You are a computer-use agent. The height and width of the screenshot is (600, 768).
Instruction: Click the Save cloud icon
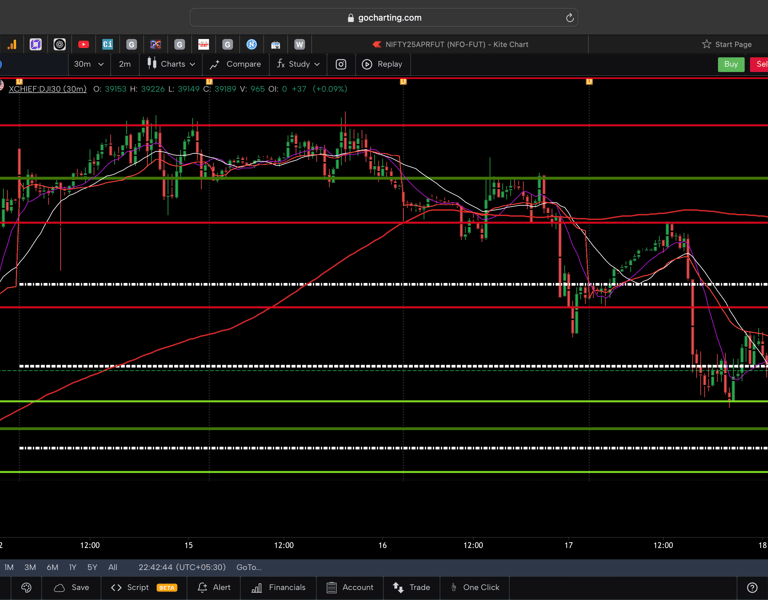pyautogui.click(x=59, y=587)
